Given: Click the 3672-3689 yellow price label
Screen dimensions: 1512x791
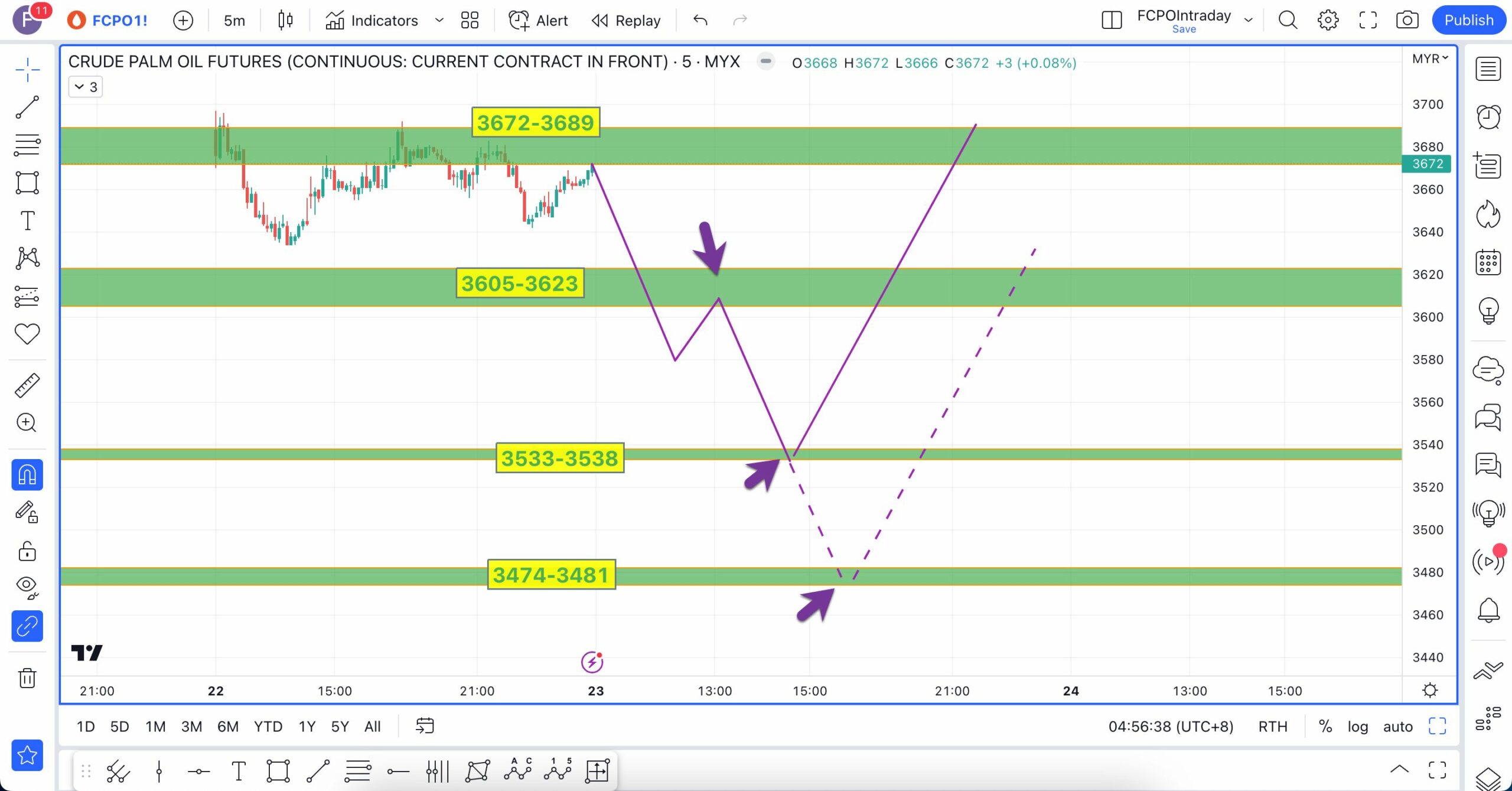Looking at the screenshot, I should 535,123.
